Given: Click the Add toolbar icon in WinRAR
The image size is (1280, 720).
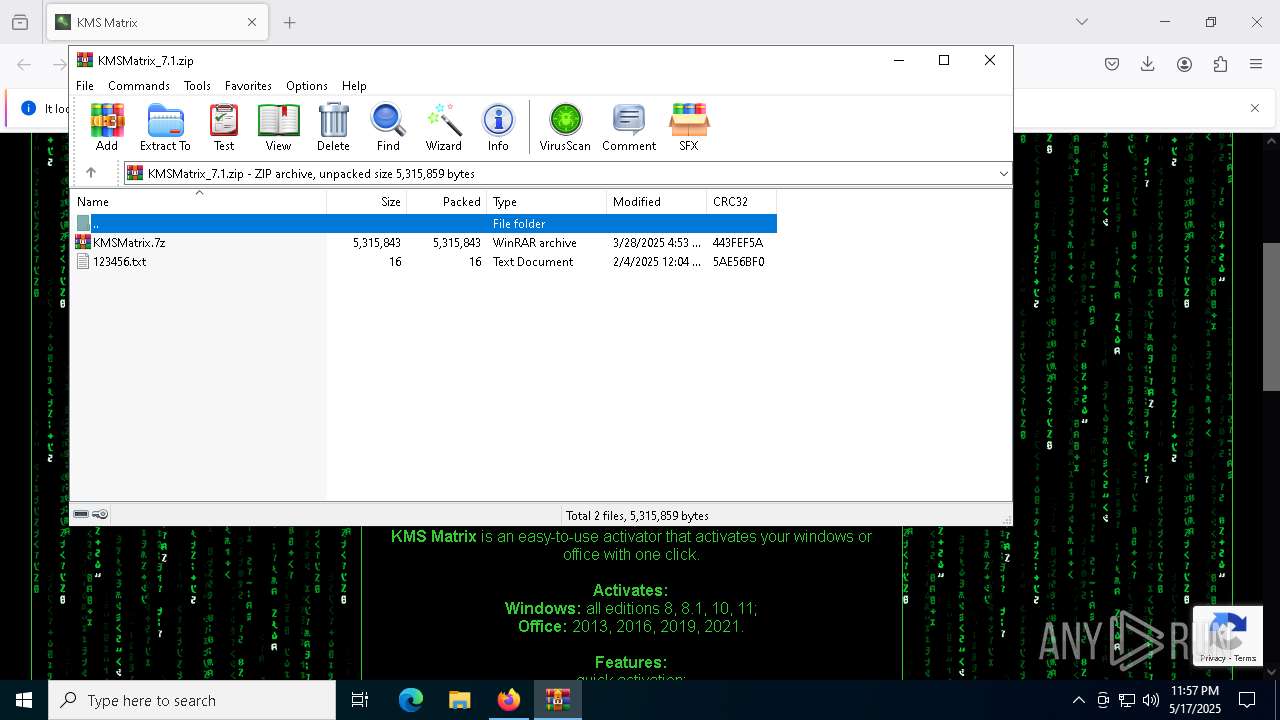Looking at the screenshot, I should 107,127.
